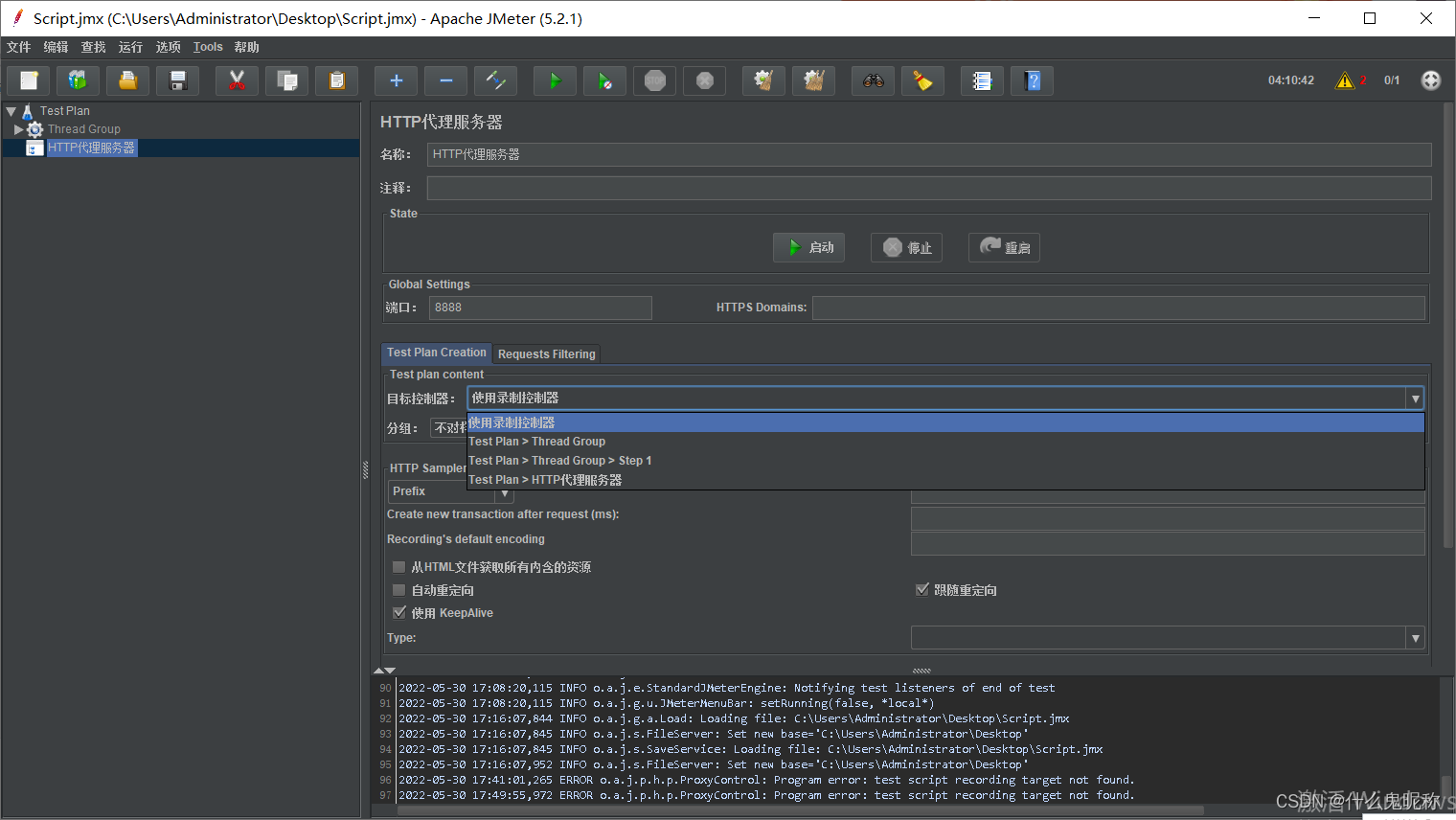This screenshot has height=820, width=1456.
Task: Click the 启动 start proxy button
Action: (x=809, y=247)
